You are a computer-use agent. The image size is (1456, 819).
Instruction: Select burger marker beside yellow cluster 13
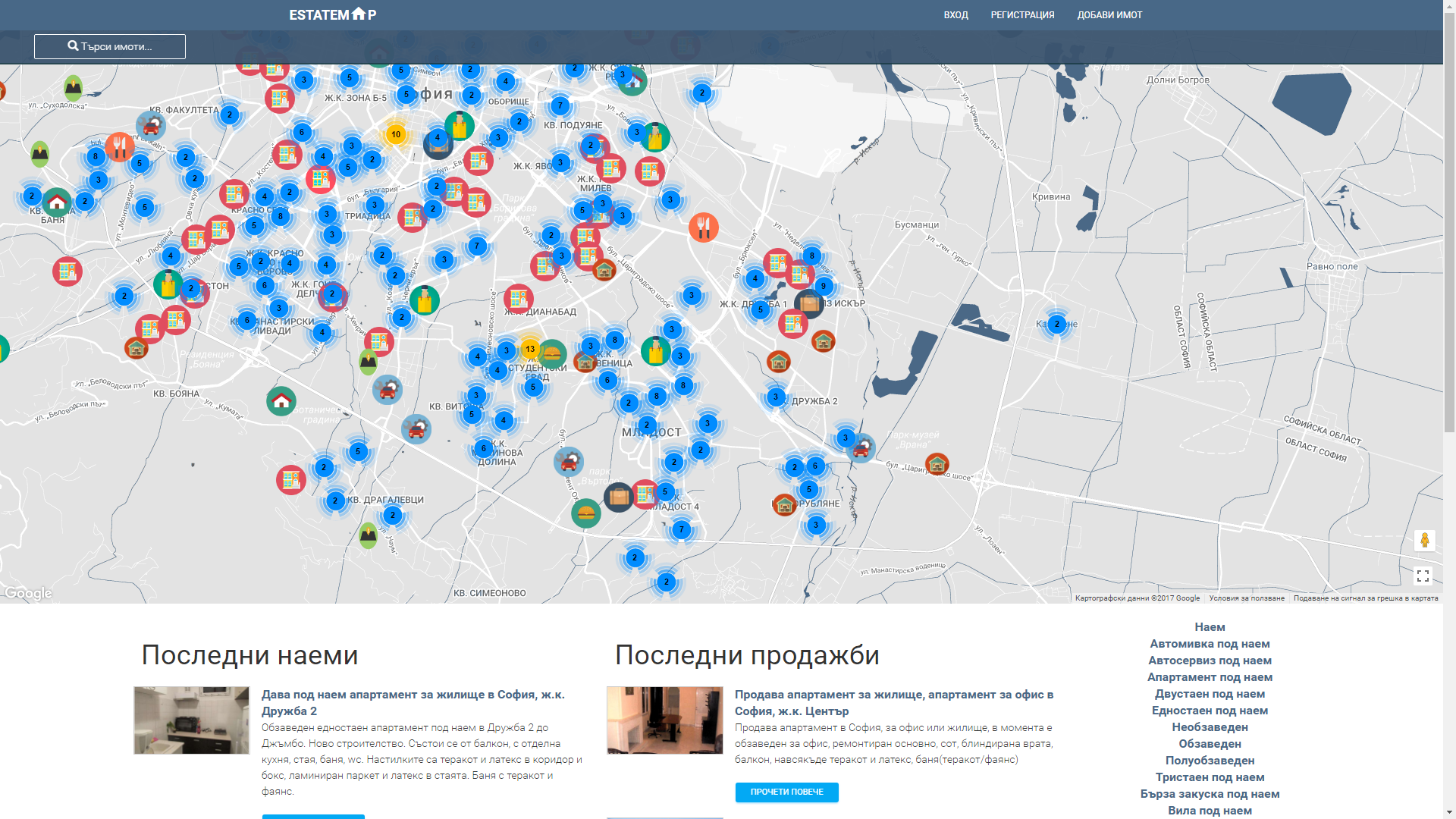(x=553, y=354)
